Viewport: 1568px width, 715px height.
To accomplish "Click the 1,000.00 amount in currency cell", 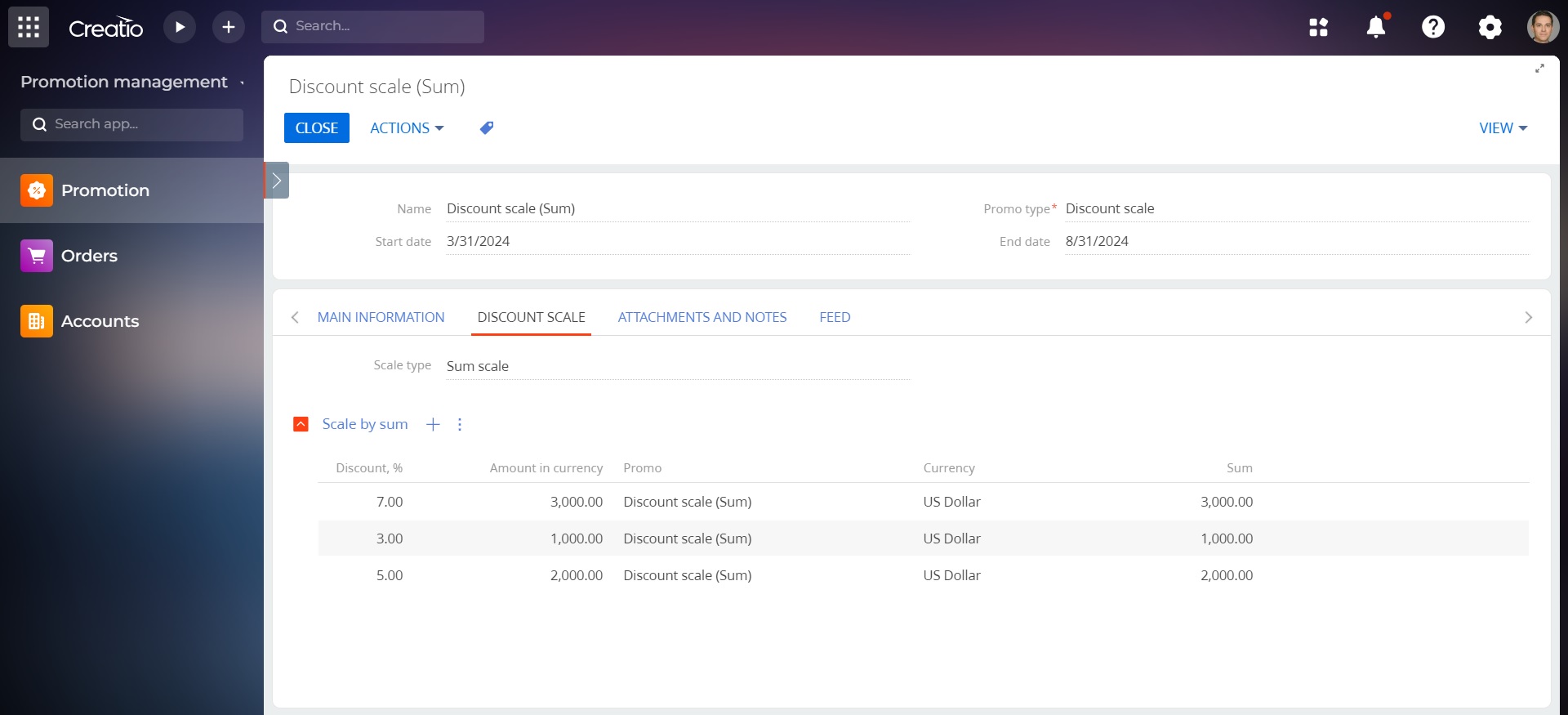I will point(577,538).
